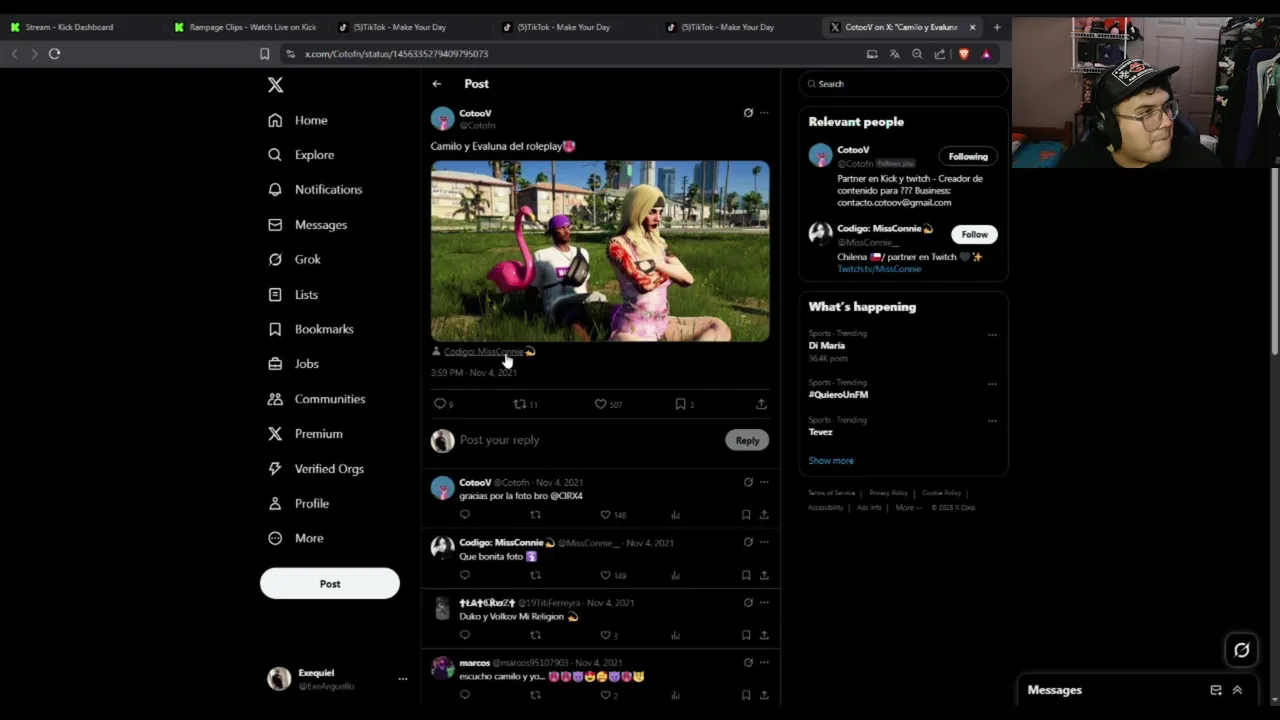Open three-dot menu on Duko y Volkov reply
Image resolution: width=1280 pixels, height=720 pixels.
(x=764, y=602)
